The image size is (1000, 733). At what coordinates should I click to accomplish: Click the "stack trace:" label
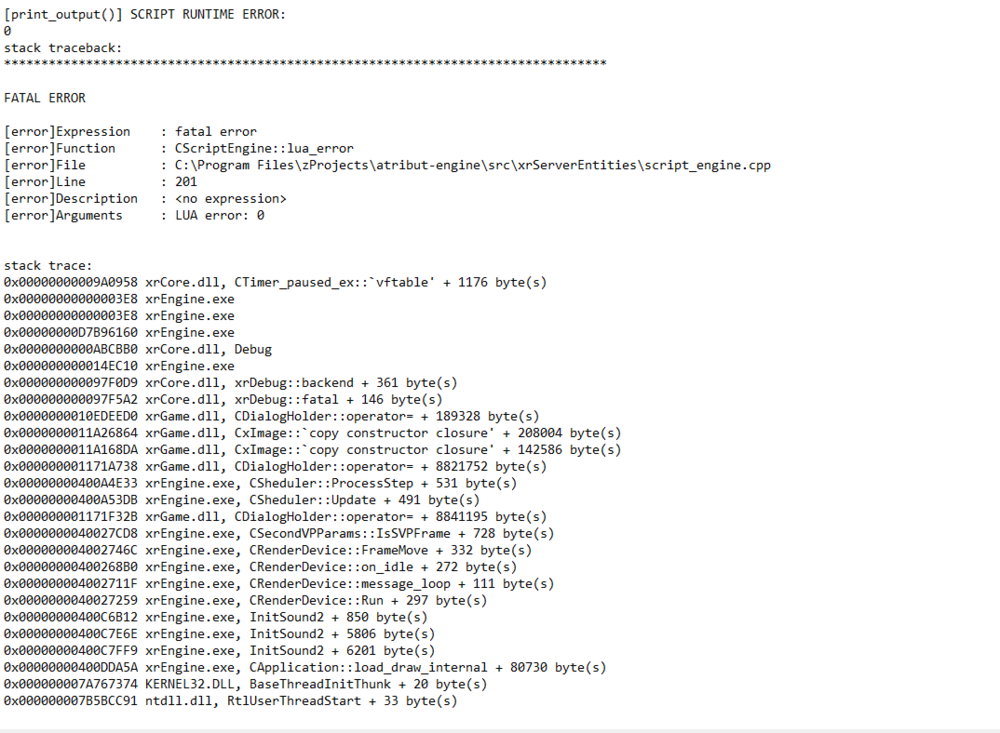[48, 266]
